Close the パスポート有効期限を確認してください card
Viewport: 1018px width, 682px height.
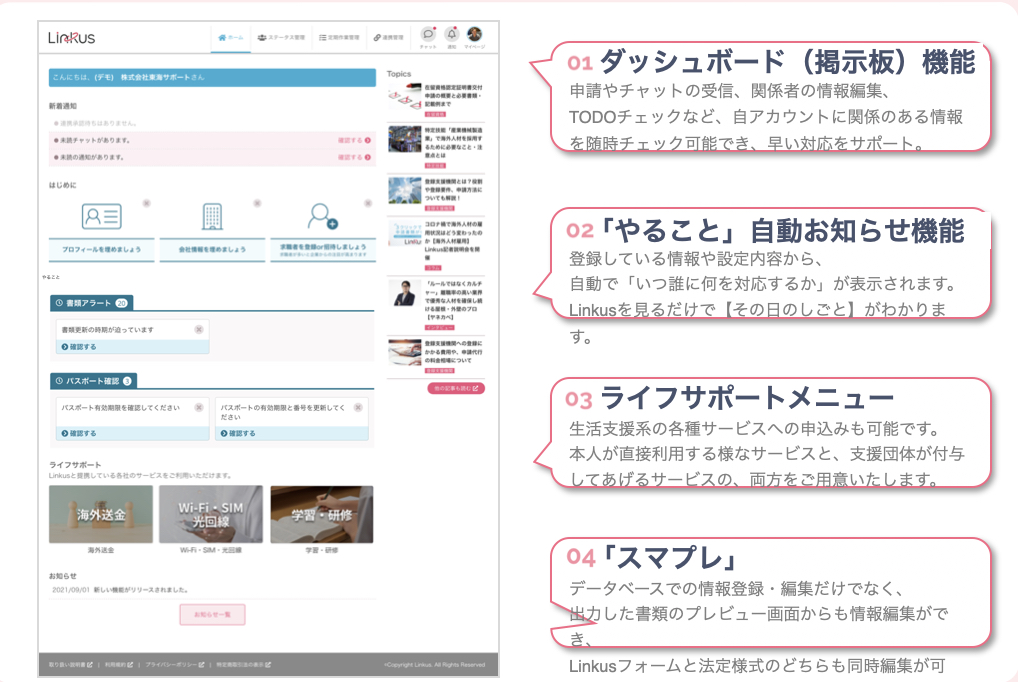[x=198, y=408]
